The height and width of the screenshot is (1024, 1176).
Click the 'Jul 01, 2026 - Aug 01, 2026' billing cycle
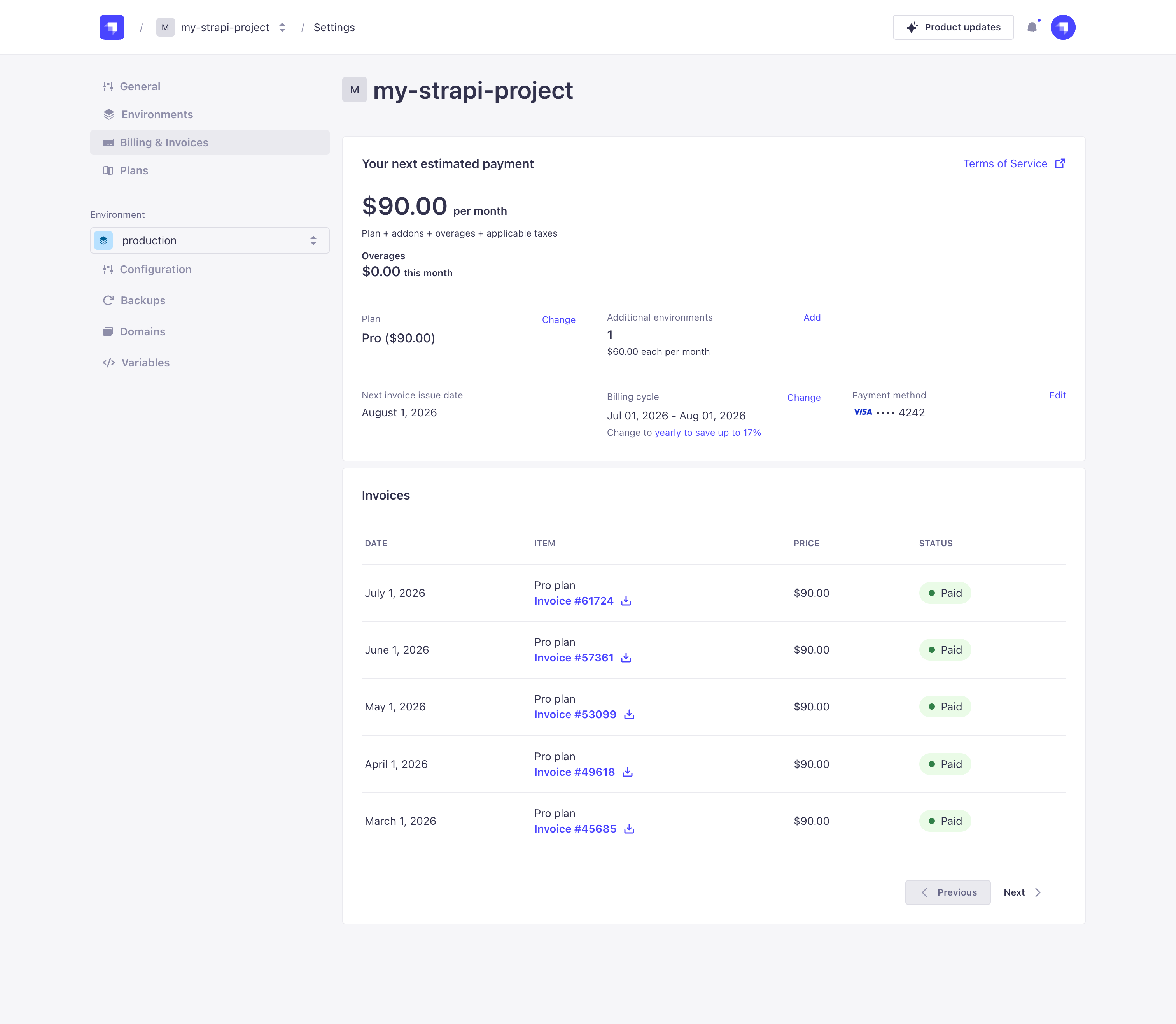[676, 416]
